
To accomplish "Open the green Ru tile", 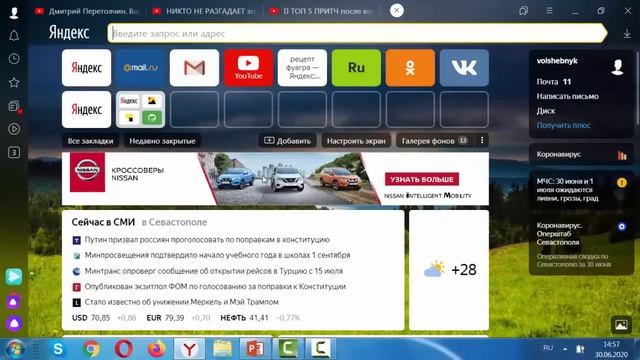I will pos(356,68).
